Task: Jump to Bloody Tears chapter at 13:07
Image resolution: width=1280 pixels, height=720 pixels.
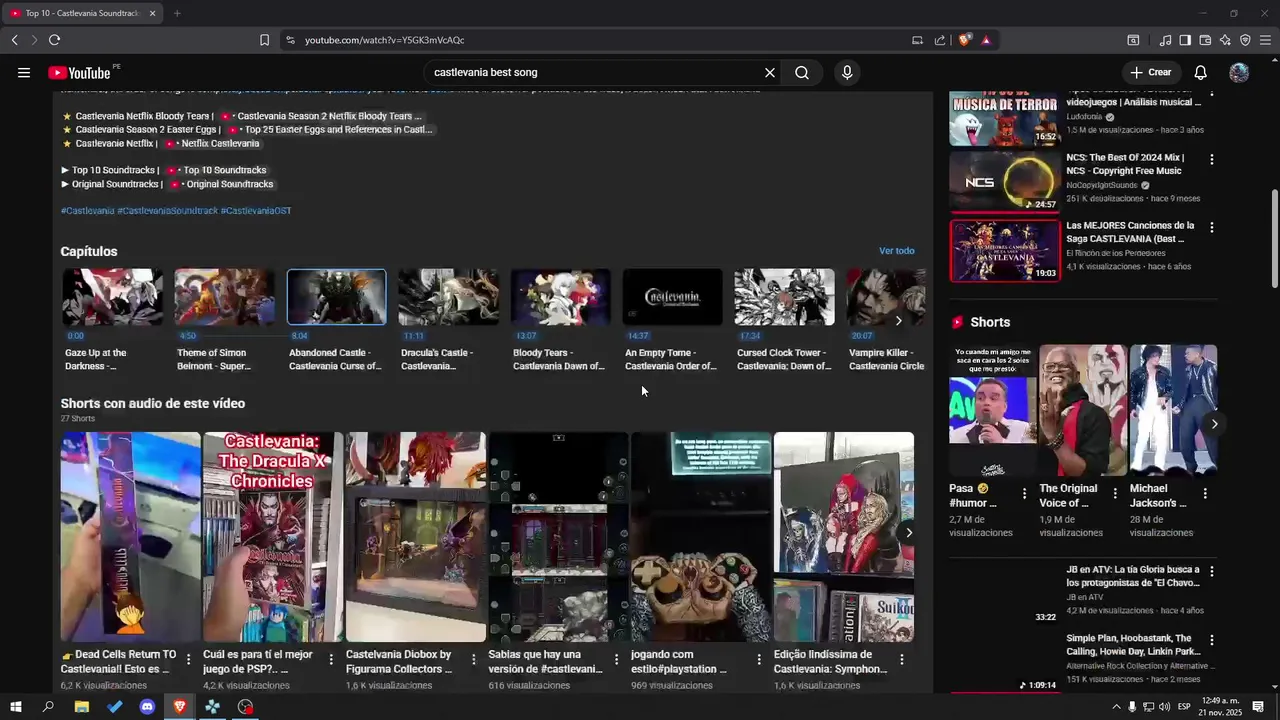Action: point(560,320)
